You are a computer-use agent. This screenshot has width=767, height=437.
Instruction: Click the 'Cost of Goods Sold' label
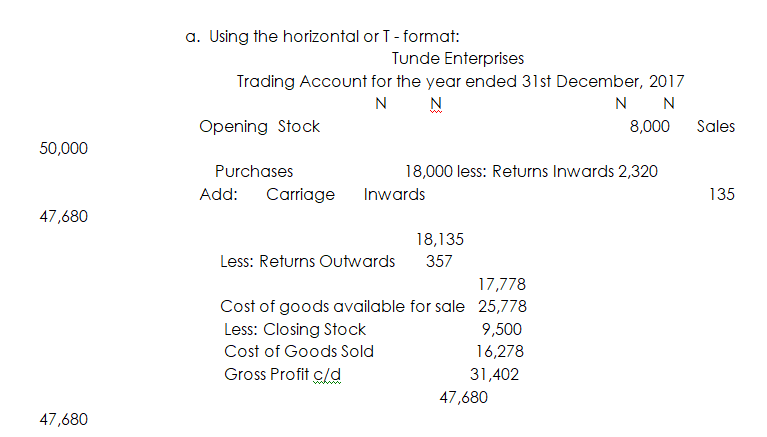click(299, 351)
